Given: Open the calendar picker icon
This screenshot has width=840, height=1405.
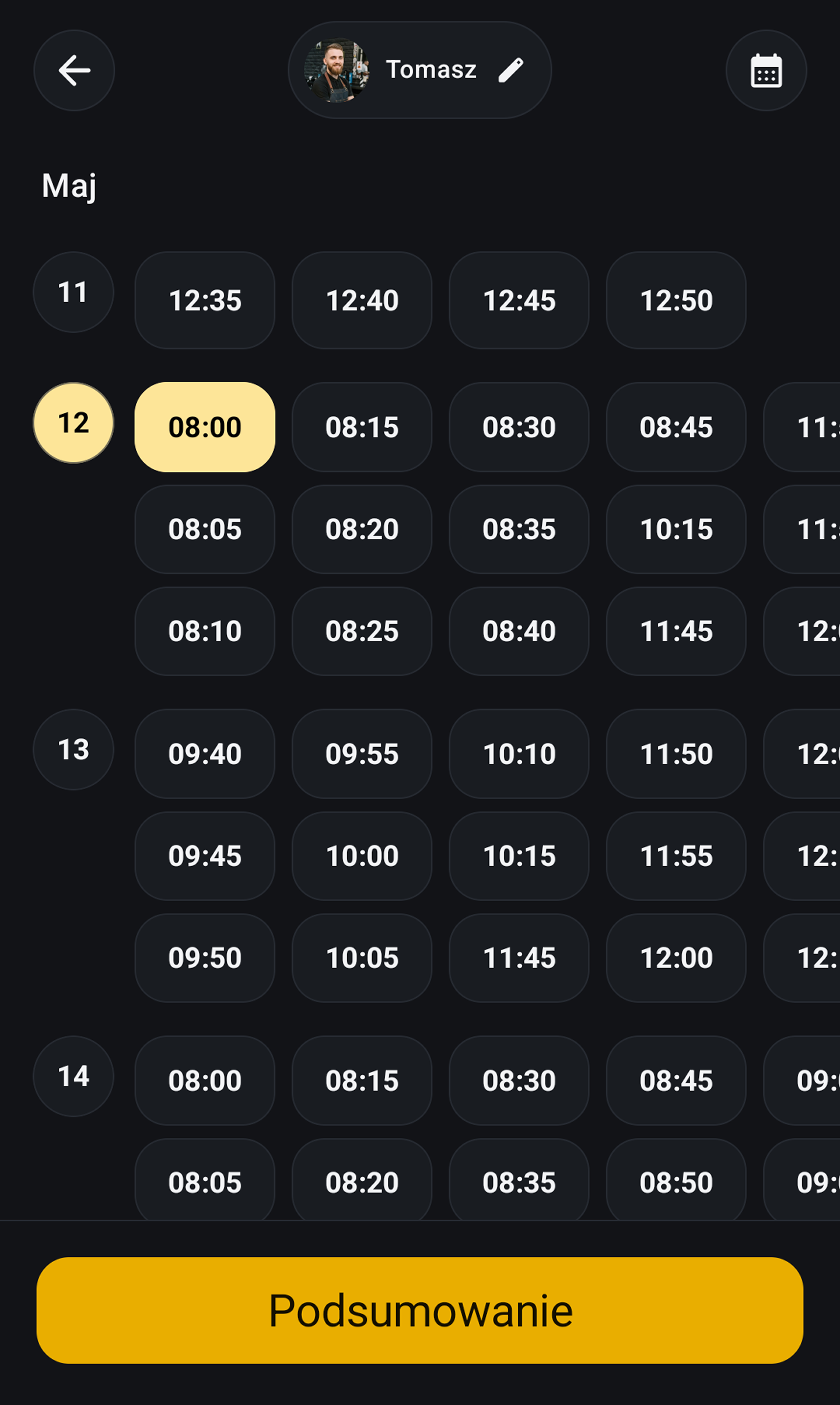Looking at the screenshot, I should [766, 70].
